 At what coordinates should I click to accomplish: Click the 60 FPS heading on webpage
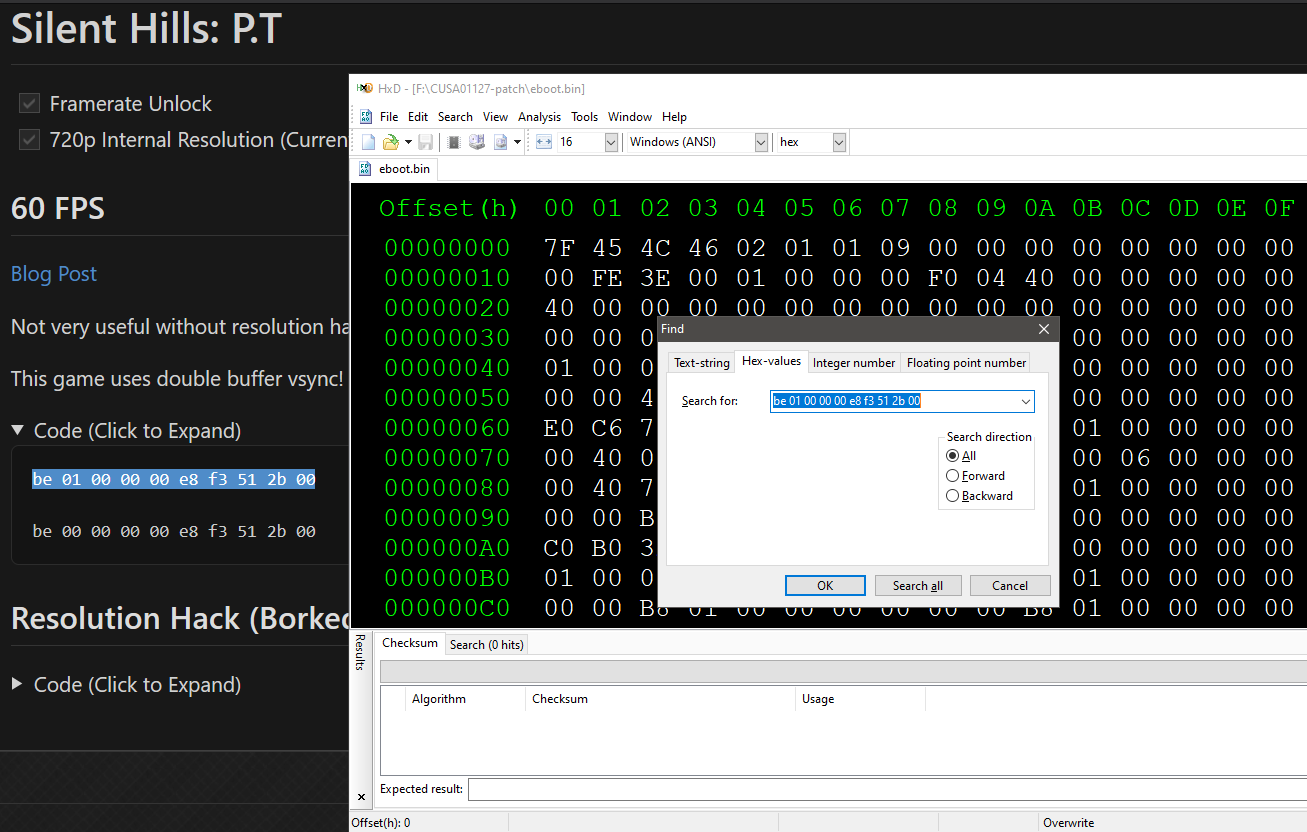[58, 209]
